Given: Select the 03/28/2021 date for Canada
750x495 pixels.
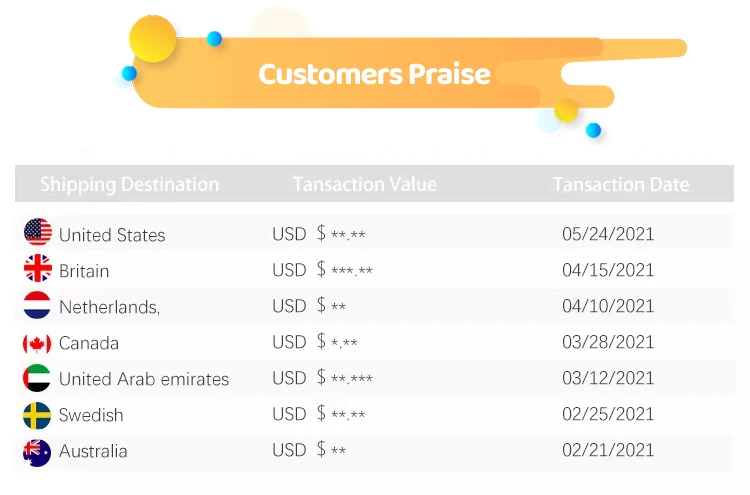Looking at the screenshot, I should (608, 343).
